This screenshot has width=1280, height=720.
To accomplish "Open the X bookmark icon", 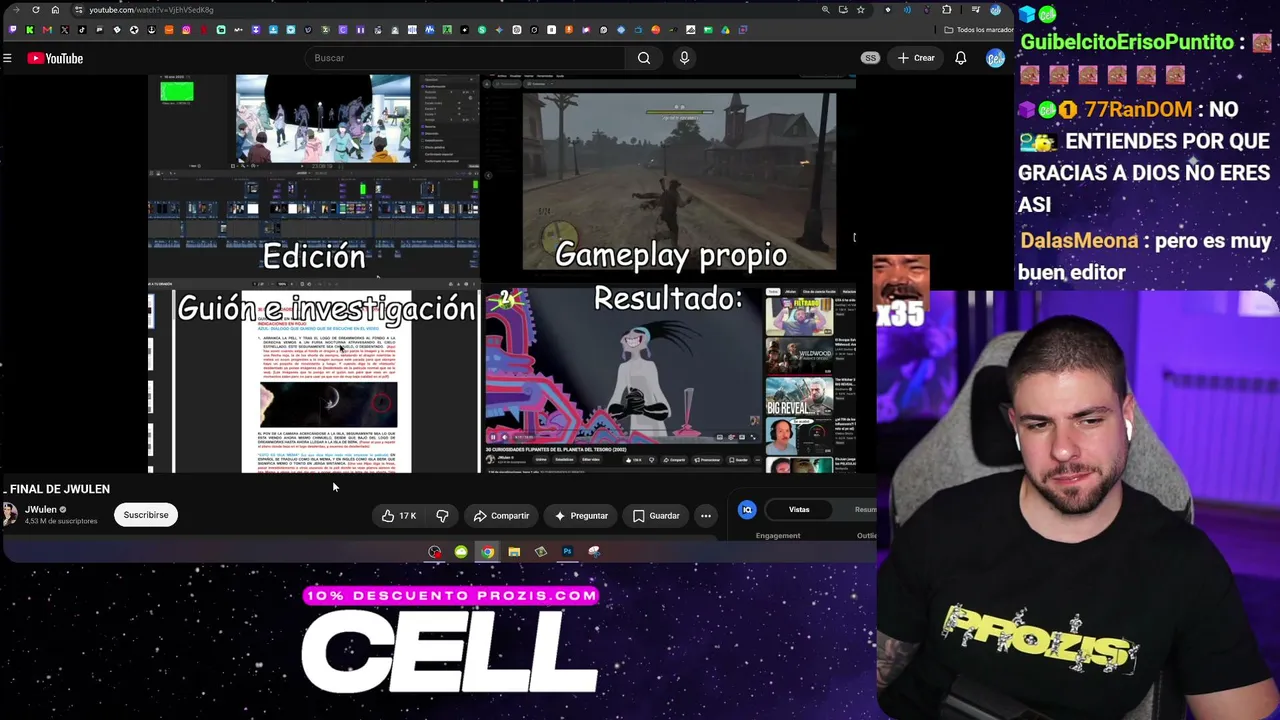I will coord(65,30).
